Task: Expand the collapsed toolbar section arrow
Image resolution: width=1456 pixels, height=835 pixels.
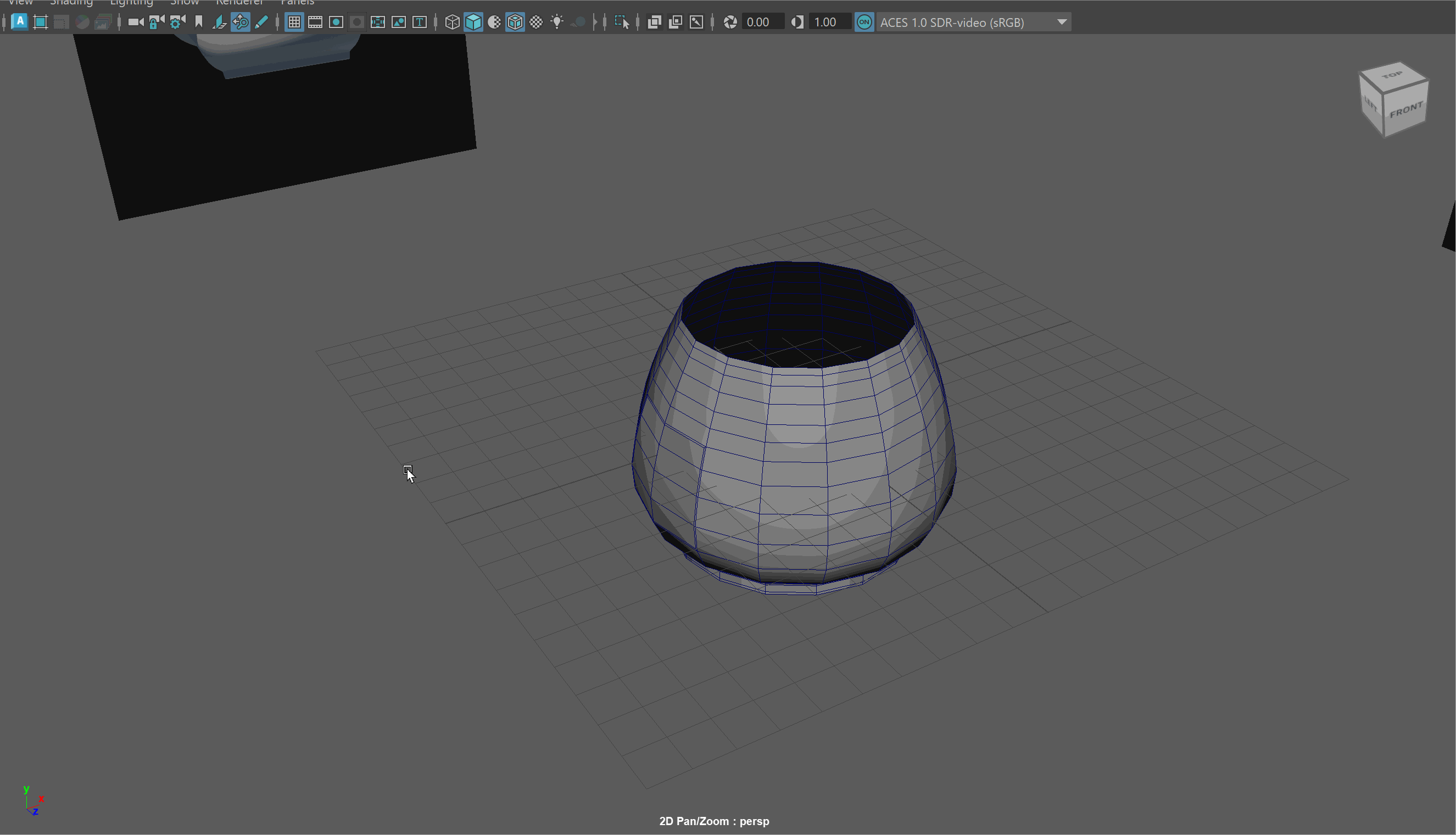Action: coord(595,23)
